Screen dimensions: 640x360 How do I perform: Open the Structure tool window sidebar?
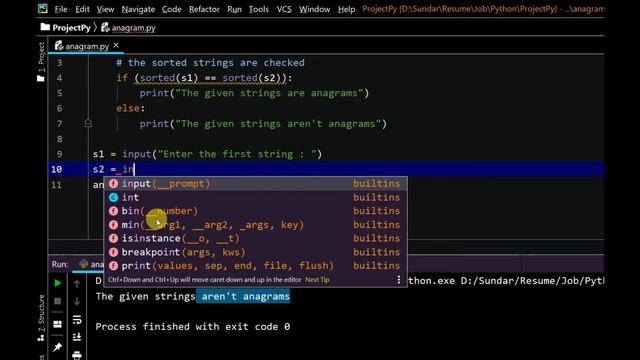click(41, 318)
